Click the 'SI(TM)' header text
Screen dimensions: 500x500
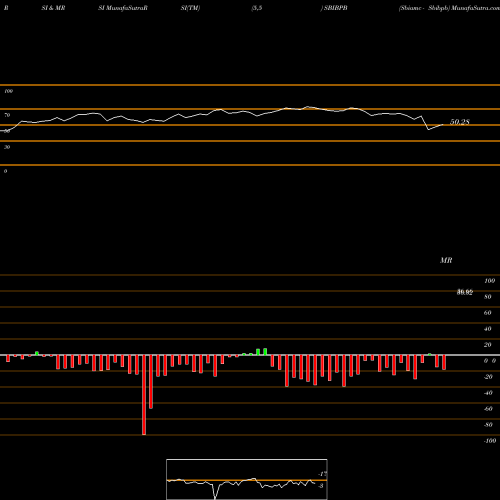pos(190,8)
